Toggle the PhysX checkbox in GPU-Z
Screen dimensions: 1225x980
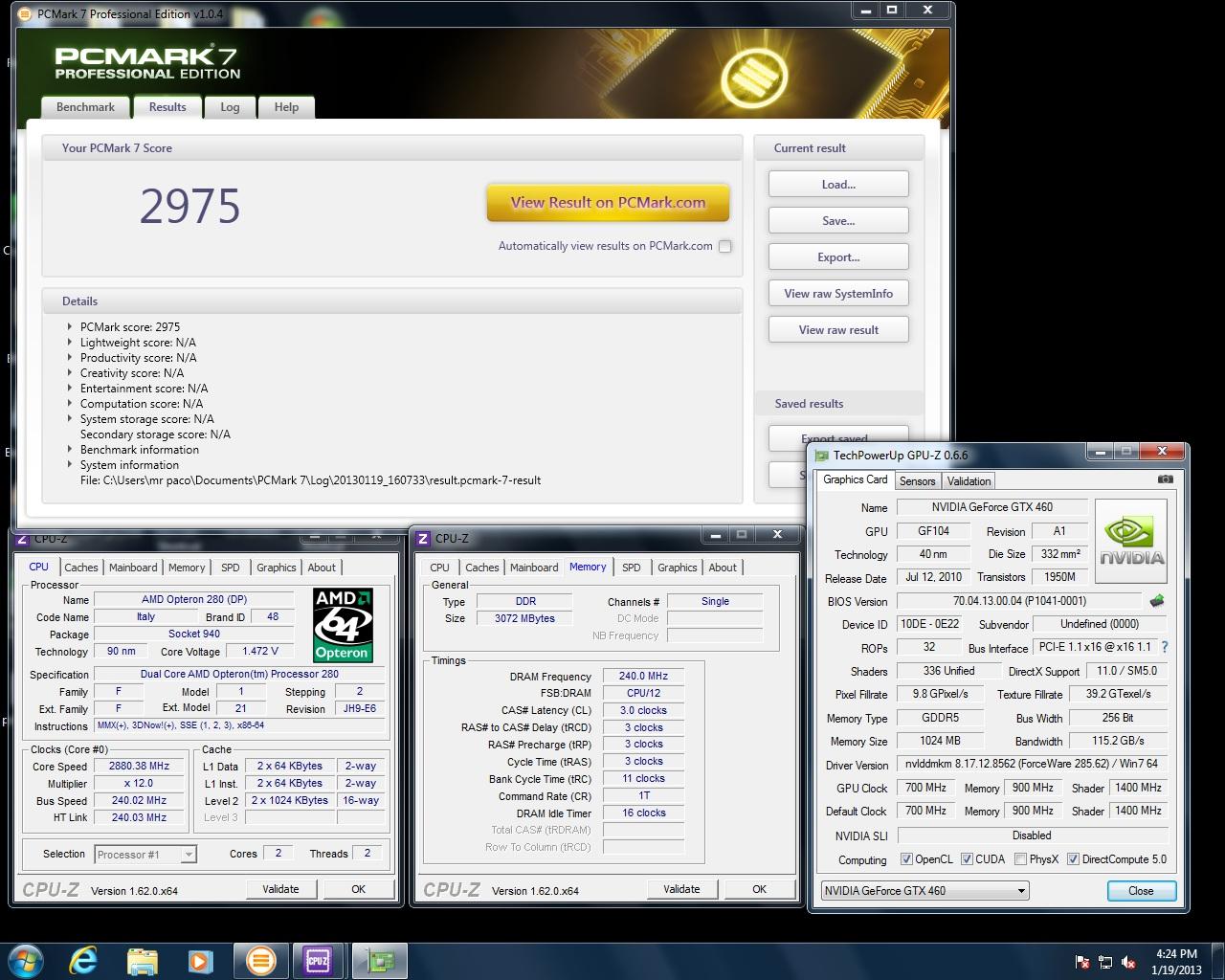(x=1020, y=859)
